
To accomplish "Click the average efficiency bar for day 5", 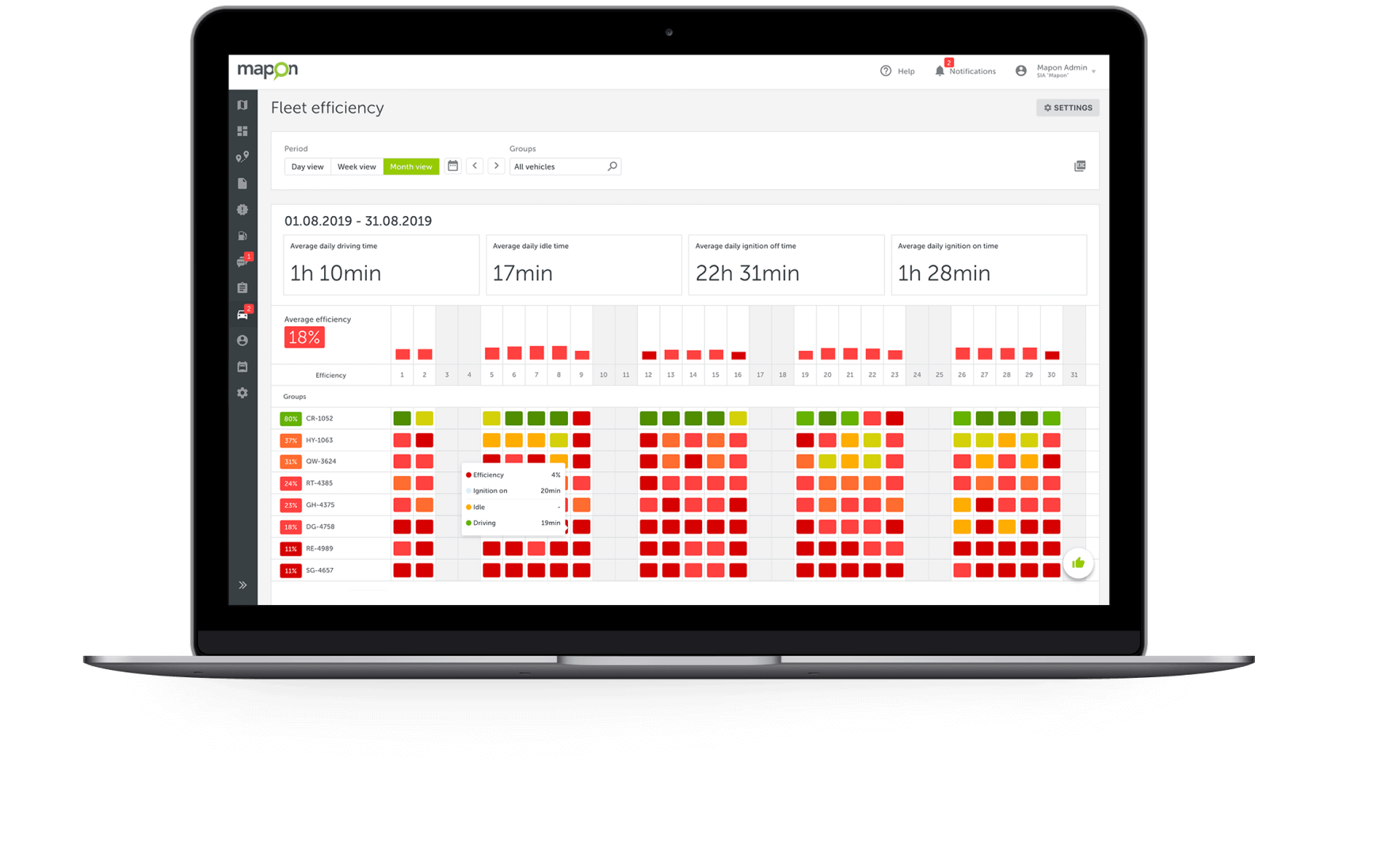I will point(492,353).
